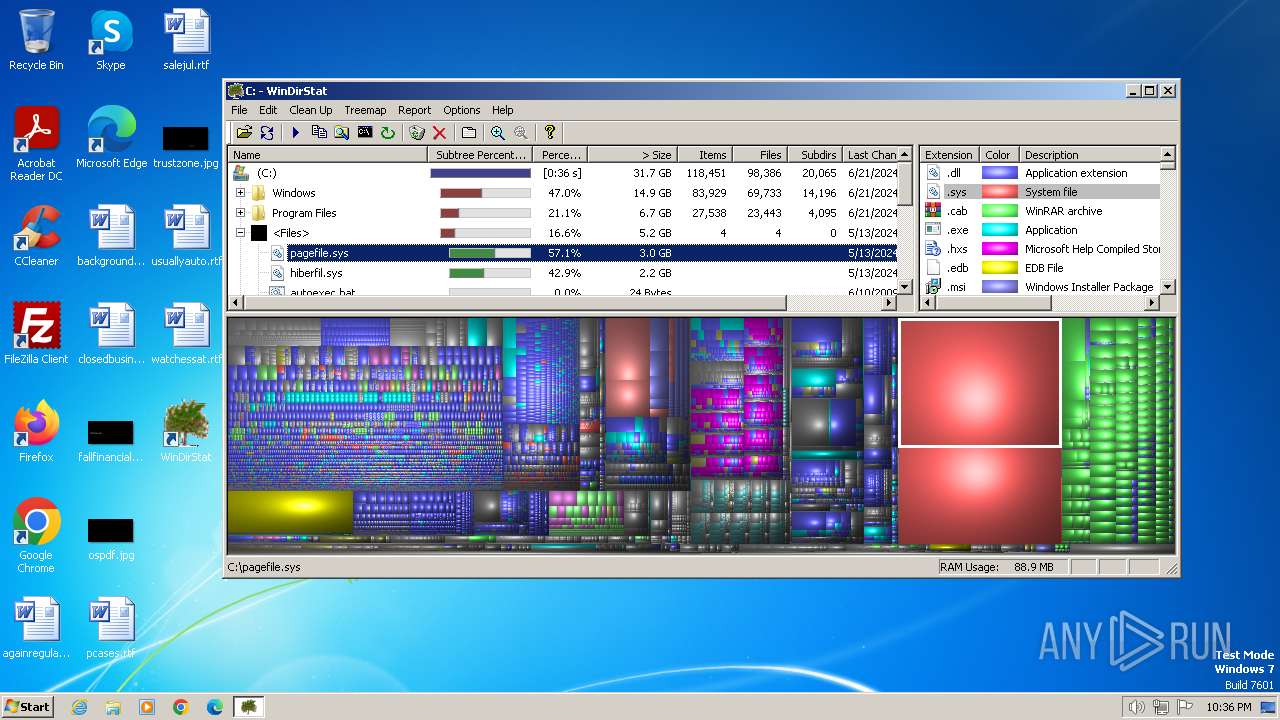The width and height of the screenshot is (1280, 720).
Task: Click the WinDirStat taskbar button
Action: click(x=248, y=707)
